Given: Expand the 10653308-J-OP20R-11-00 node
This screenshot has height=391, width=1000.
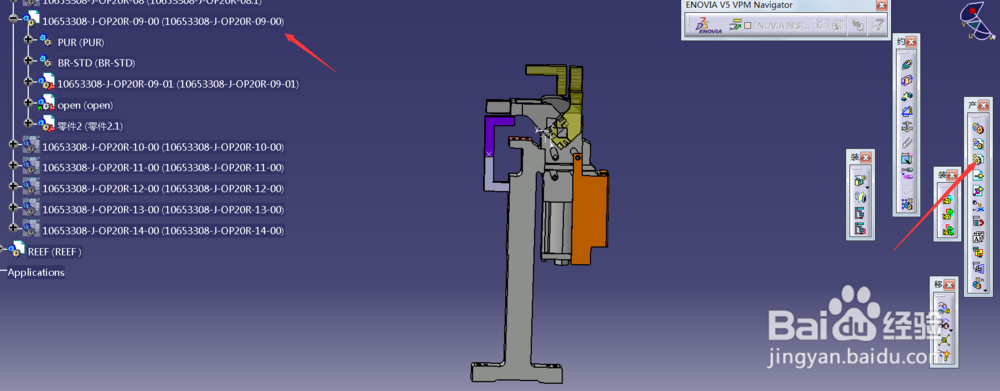Looking at the screenshot, I should pyautogui.click(x=13, y=165).
